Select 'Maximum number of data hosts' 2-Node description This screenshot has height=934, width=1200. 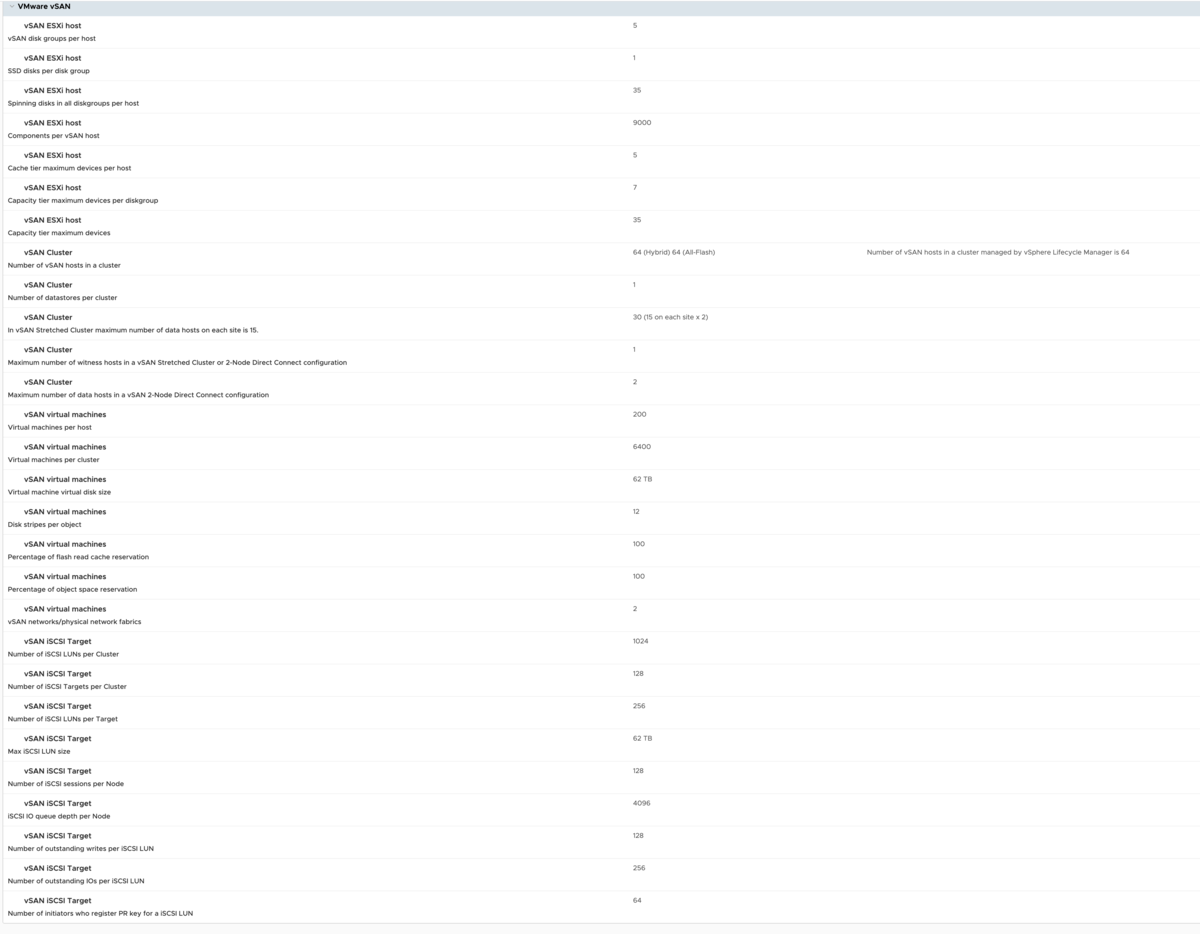click(138, 395)
